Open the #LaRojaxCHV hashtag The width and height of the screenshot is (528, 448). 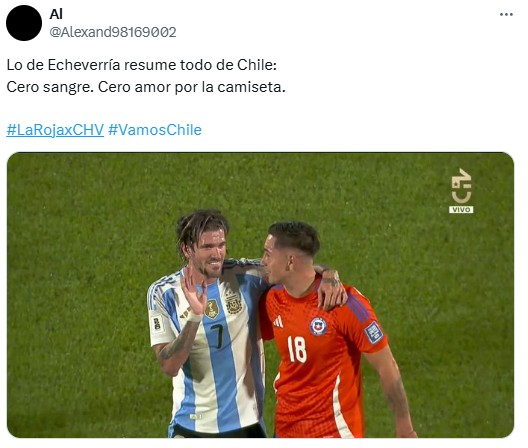coord(55,130)
